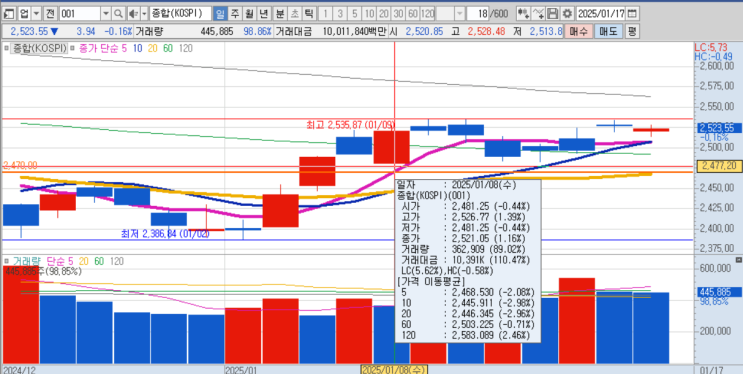Select the 일 daily period button
This screenshot has width=743, height=374.
[219, 13]
